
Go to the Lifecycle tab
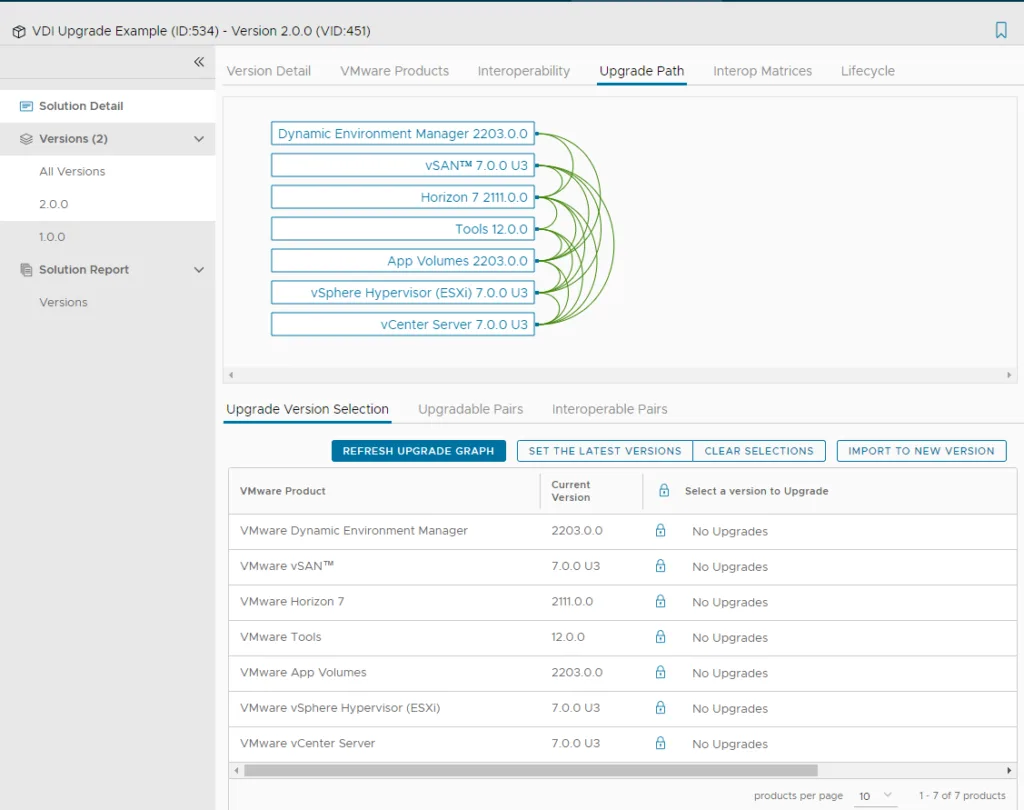(868, 71)
